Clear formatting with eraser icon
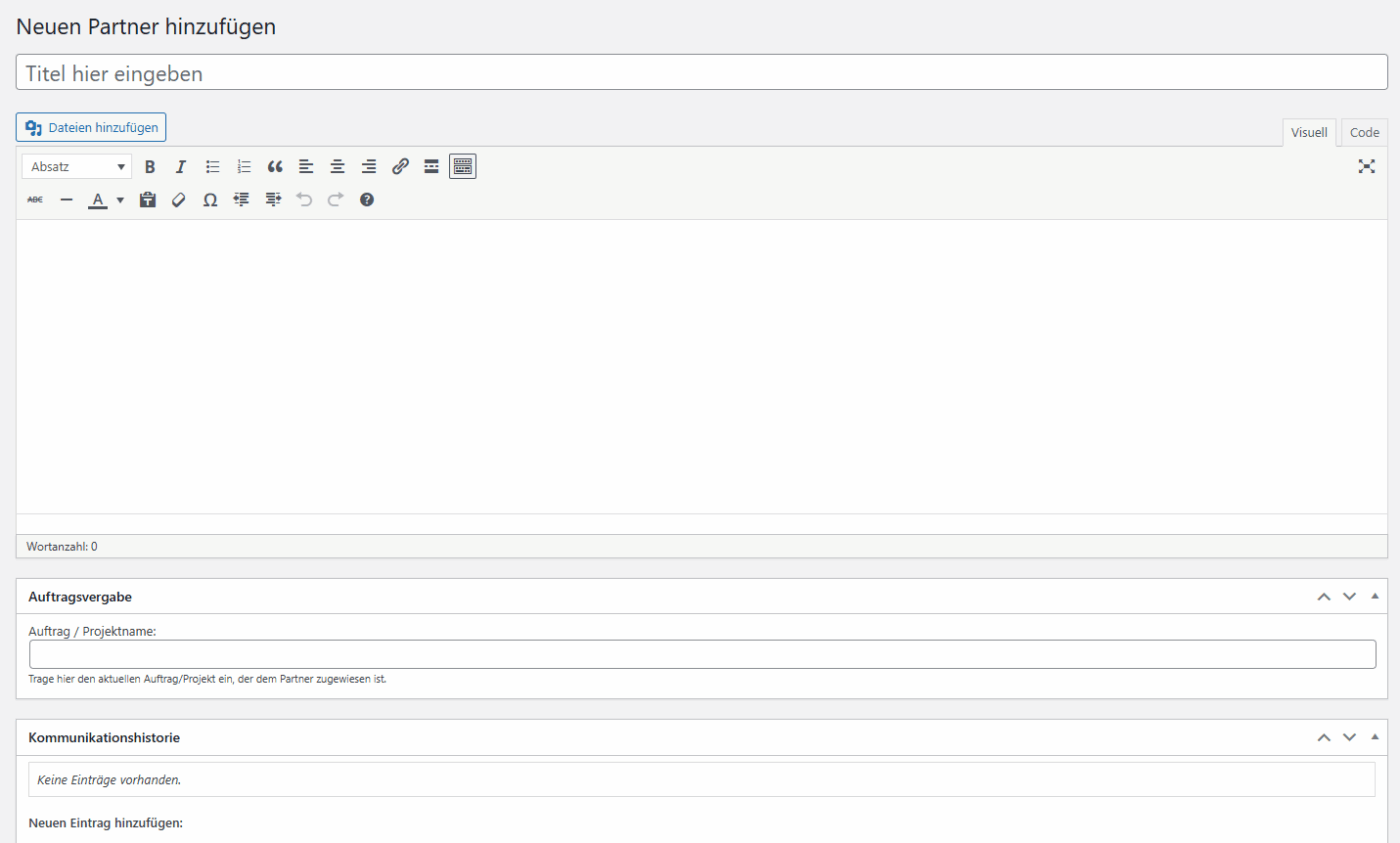1400x843 pixels. pos(179,200)
